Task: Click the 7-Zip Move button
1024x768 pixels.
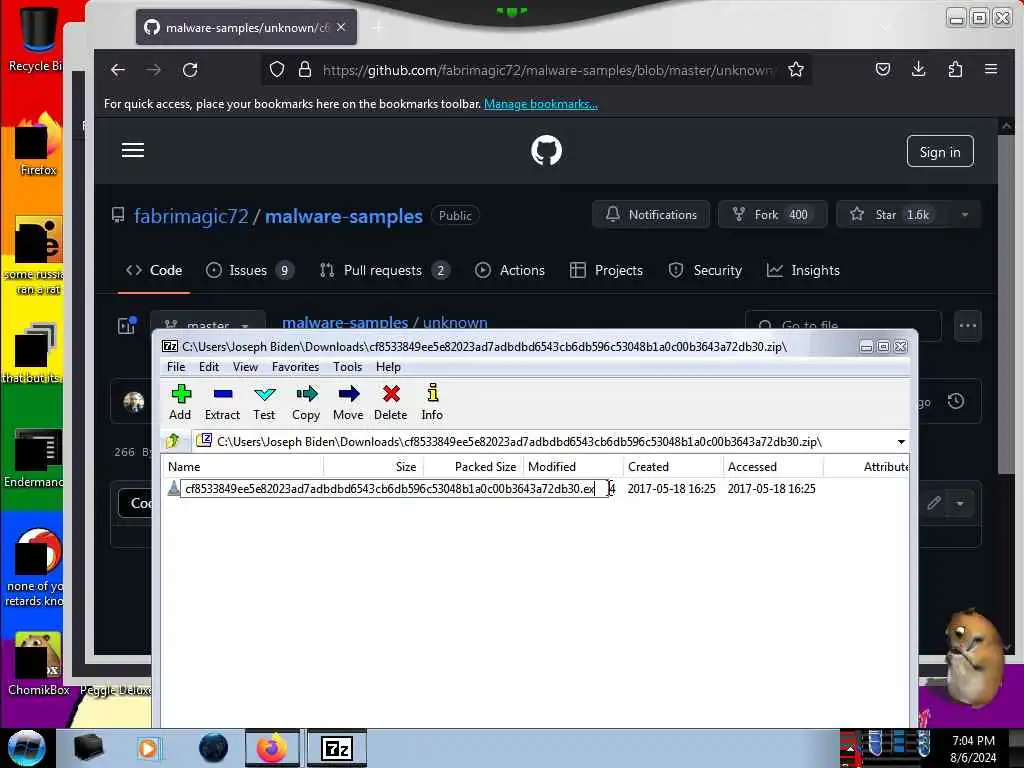Action: (348, 402)
